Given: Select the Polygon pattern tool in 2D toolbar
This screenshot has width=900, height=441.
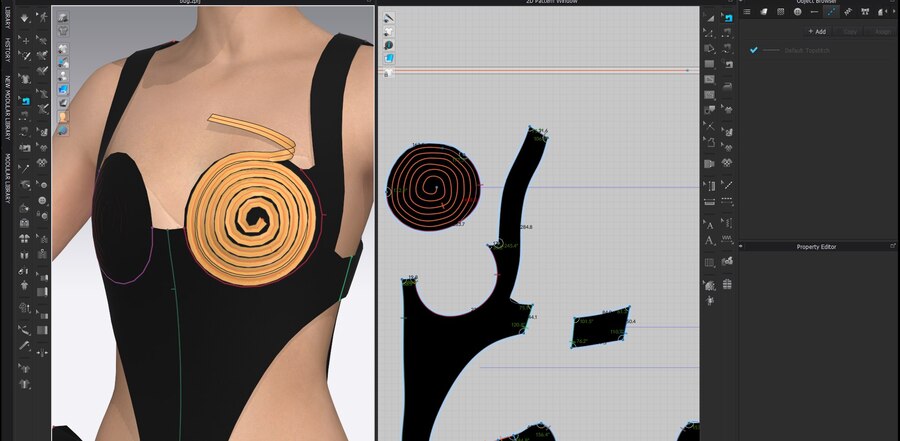Looking at the screenshot, I should (709, 49).
